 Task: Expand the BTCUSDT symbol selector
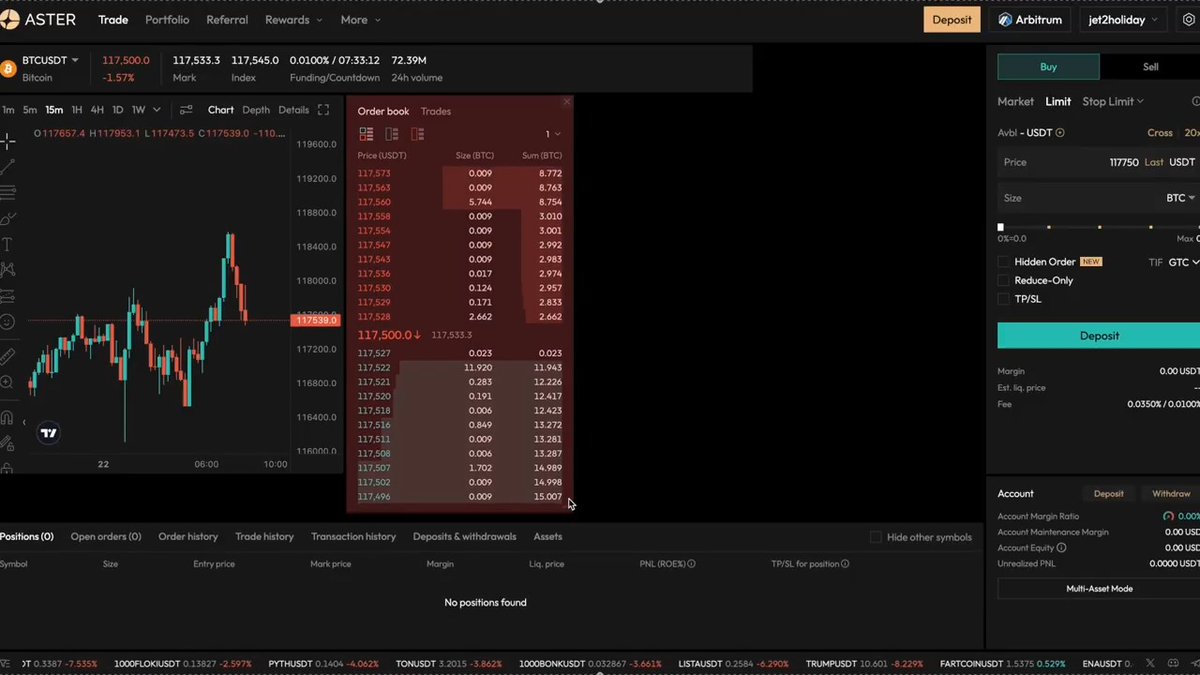47,59
